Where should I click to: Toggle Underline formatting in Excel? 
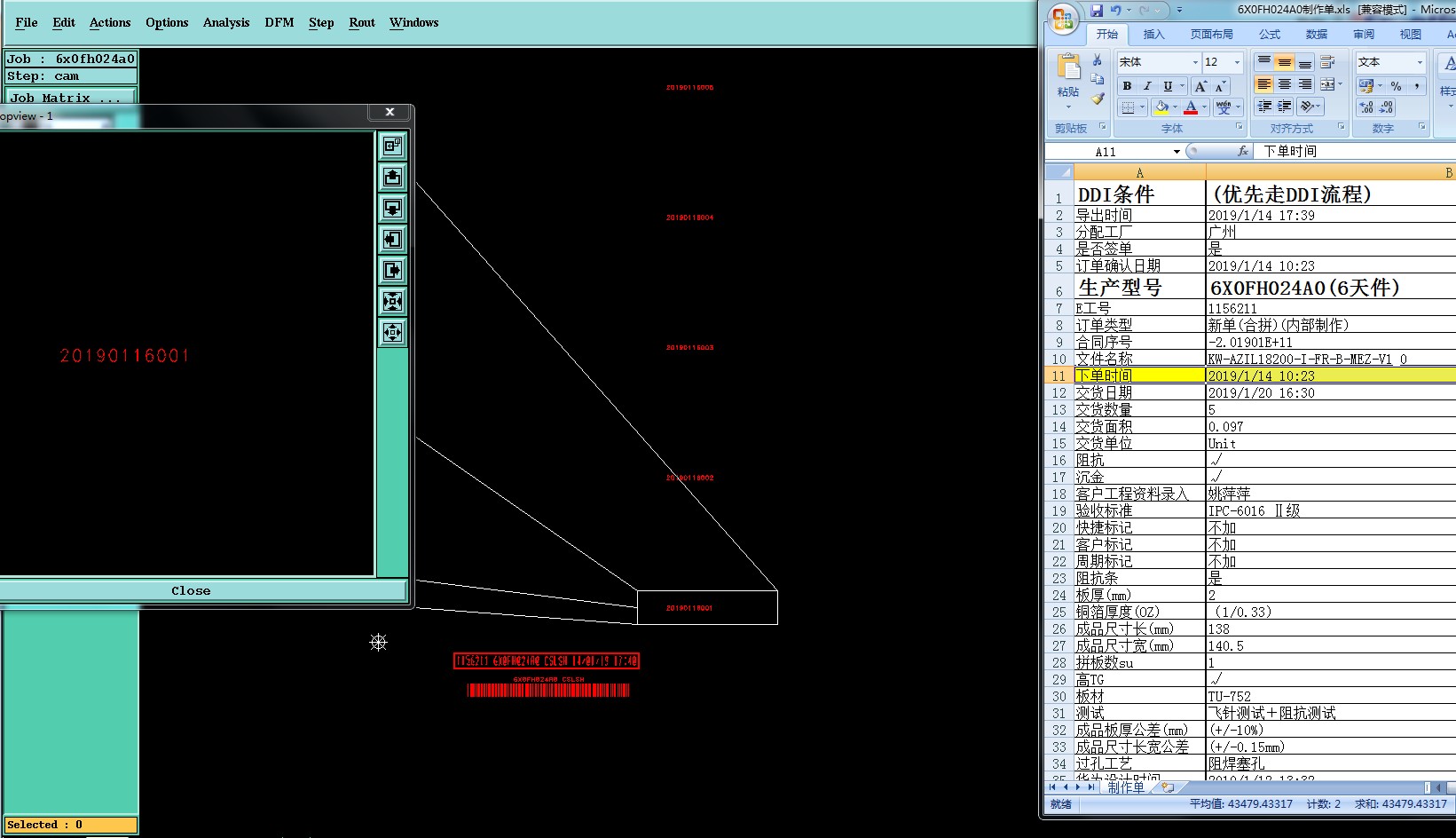click(1168, 86)
